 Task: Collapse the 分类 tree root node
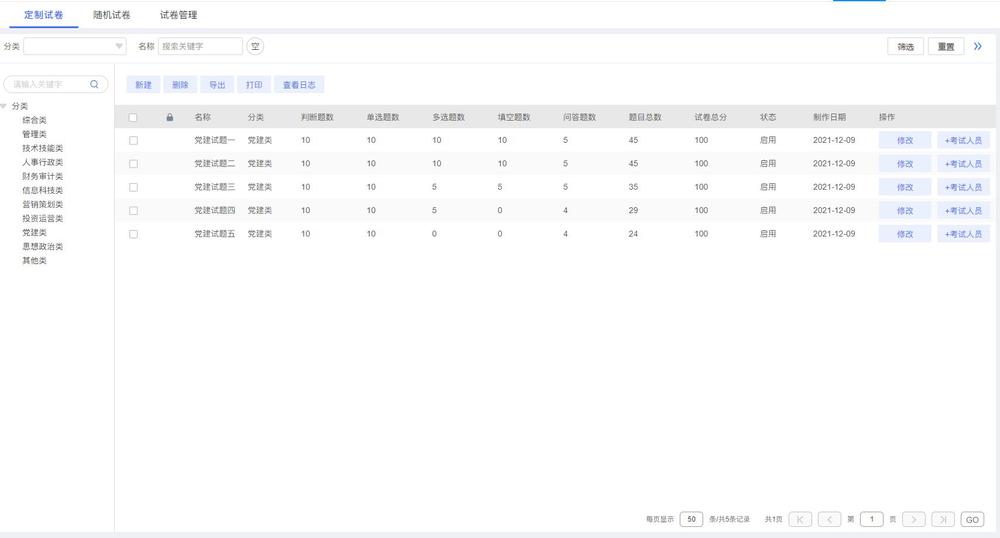pos(4,106)
